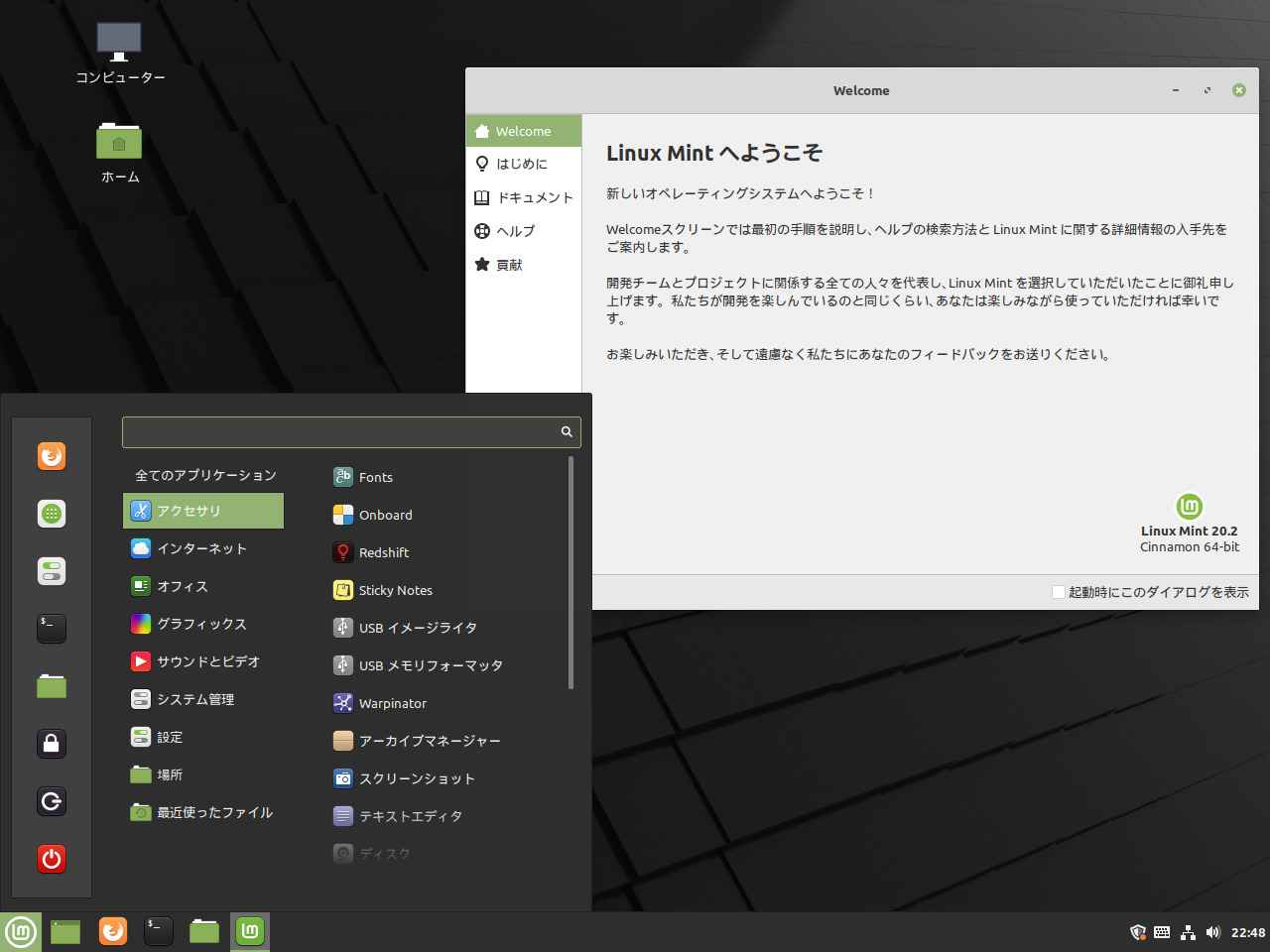The image size is (1270, 952).
Task: Launch Warpinator from the menu
Action: [393, 703]
